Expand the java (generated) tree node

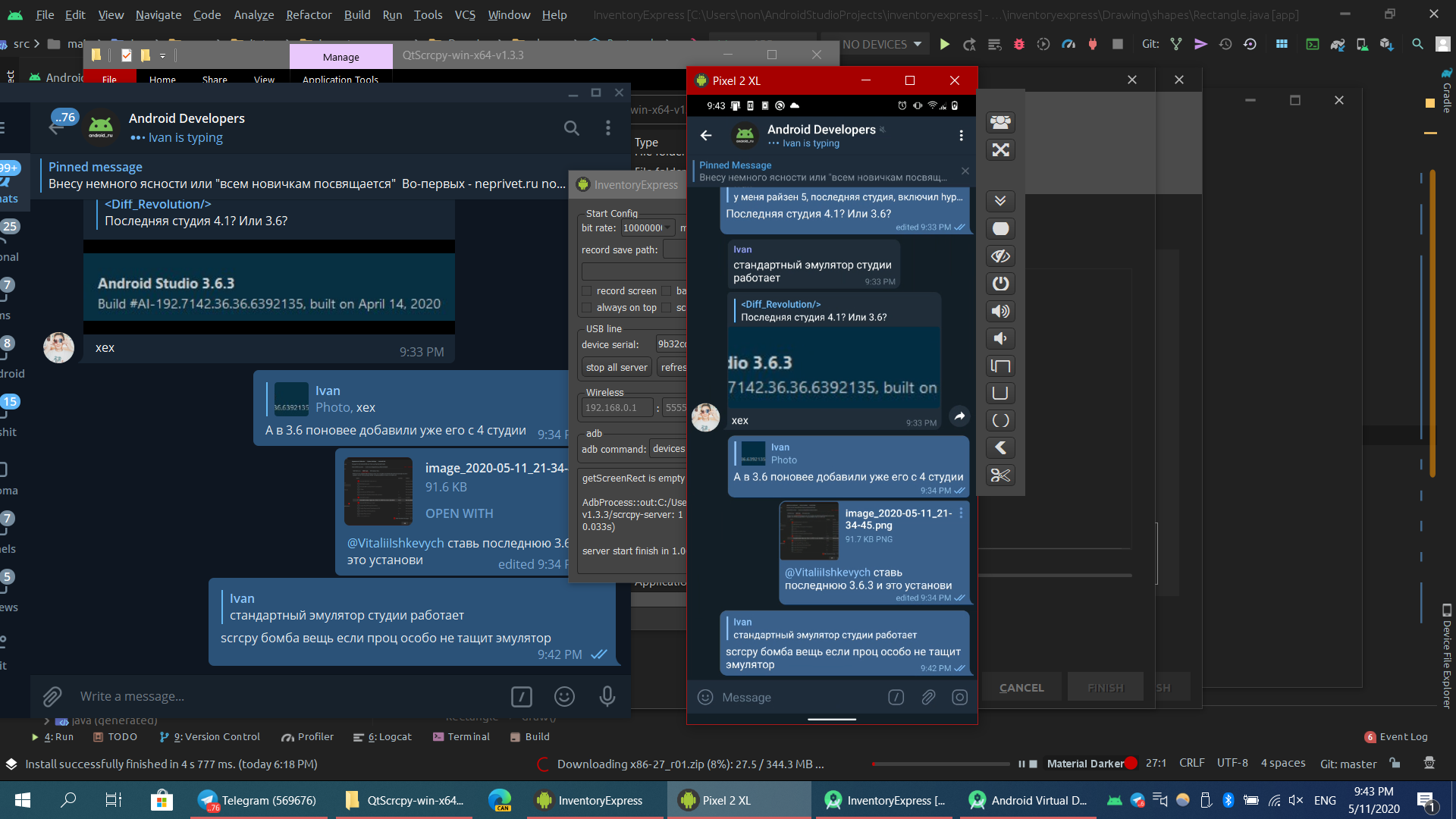(x=47, y=720)
